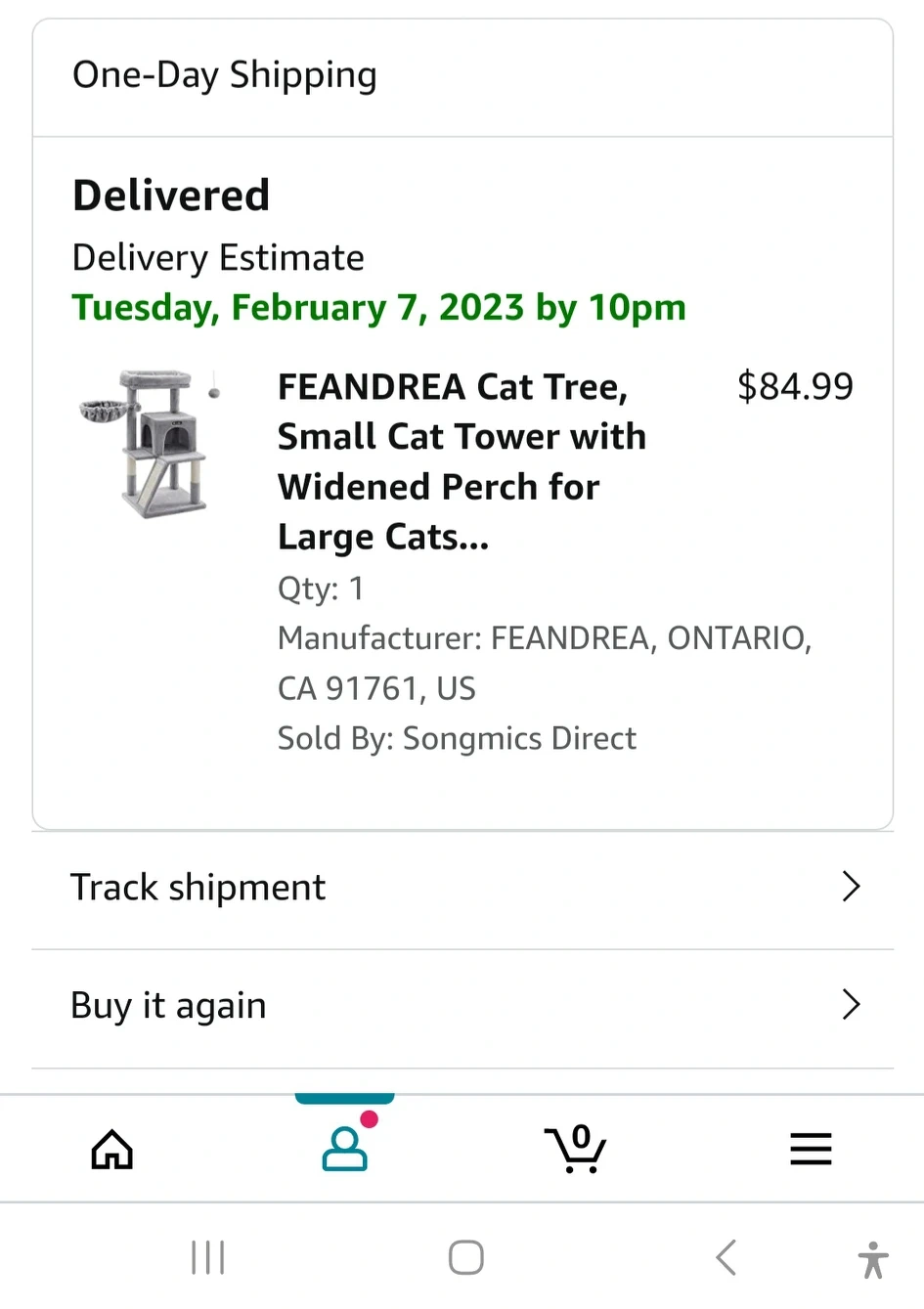The width and height of the screenshot is (924, 1309).
Task: Open accessibility shortcut icon
Action: click(x=873, y=1259)
